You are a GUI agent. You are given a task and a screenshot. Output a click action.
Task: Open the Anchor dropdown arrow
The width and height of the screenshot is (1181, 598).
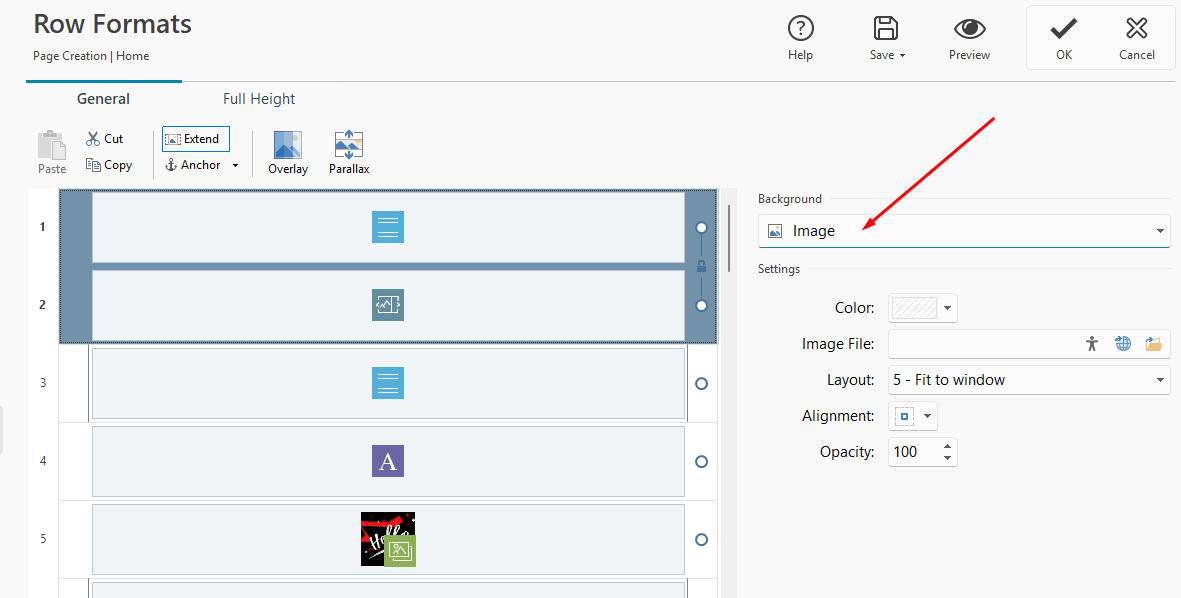(236, 166)
